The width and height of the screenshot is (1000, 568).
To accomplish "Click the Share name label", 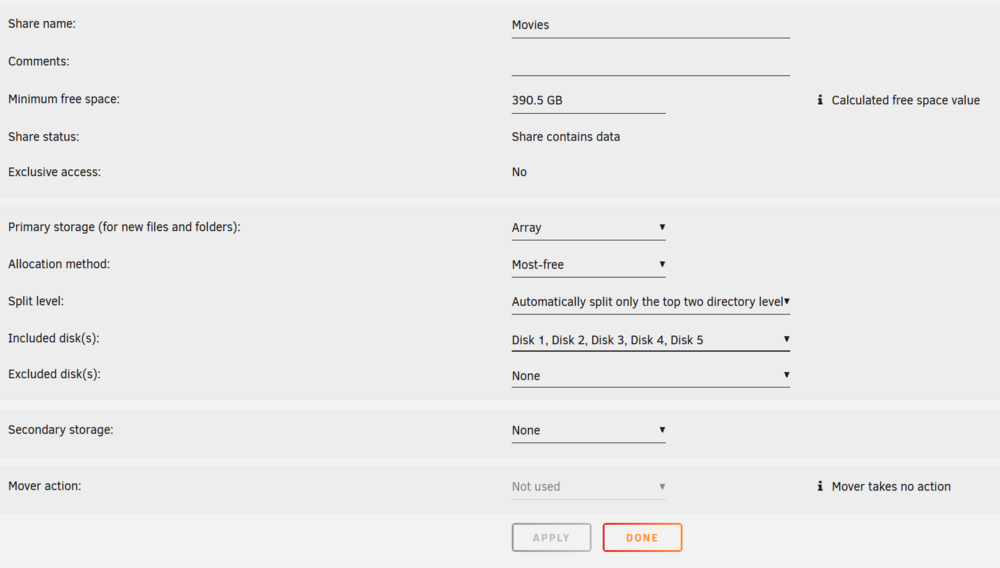I will pyautogui.click(x=41, y=24).
